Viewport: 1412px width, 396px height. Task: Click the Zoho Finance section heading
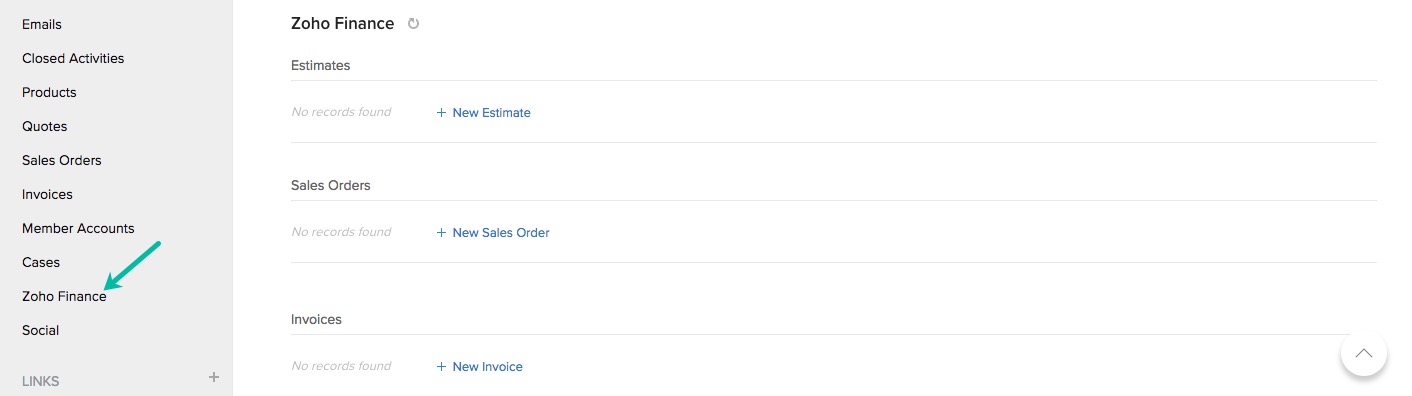[x=342, y=23]
